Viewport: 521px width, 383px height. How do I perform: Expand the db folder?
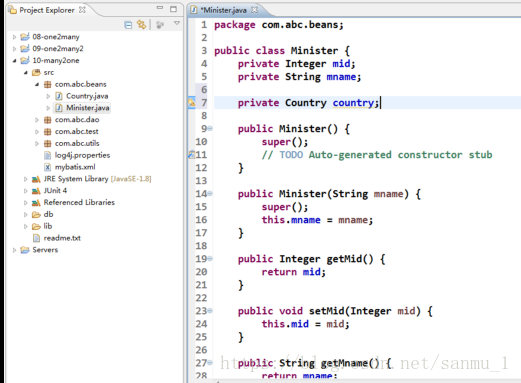pyautogui.click(x=26, y=214)
